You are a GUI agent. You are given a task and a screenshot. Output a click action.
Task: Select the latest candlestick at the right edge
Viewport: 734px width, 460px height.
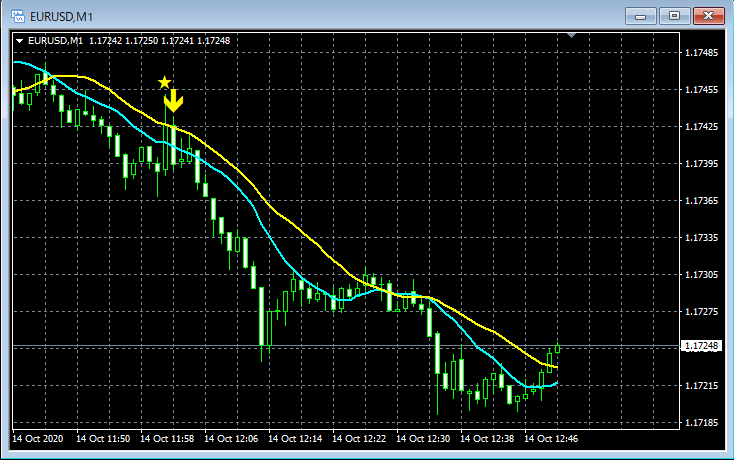pos(558,348)
